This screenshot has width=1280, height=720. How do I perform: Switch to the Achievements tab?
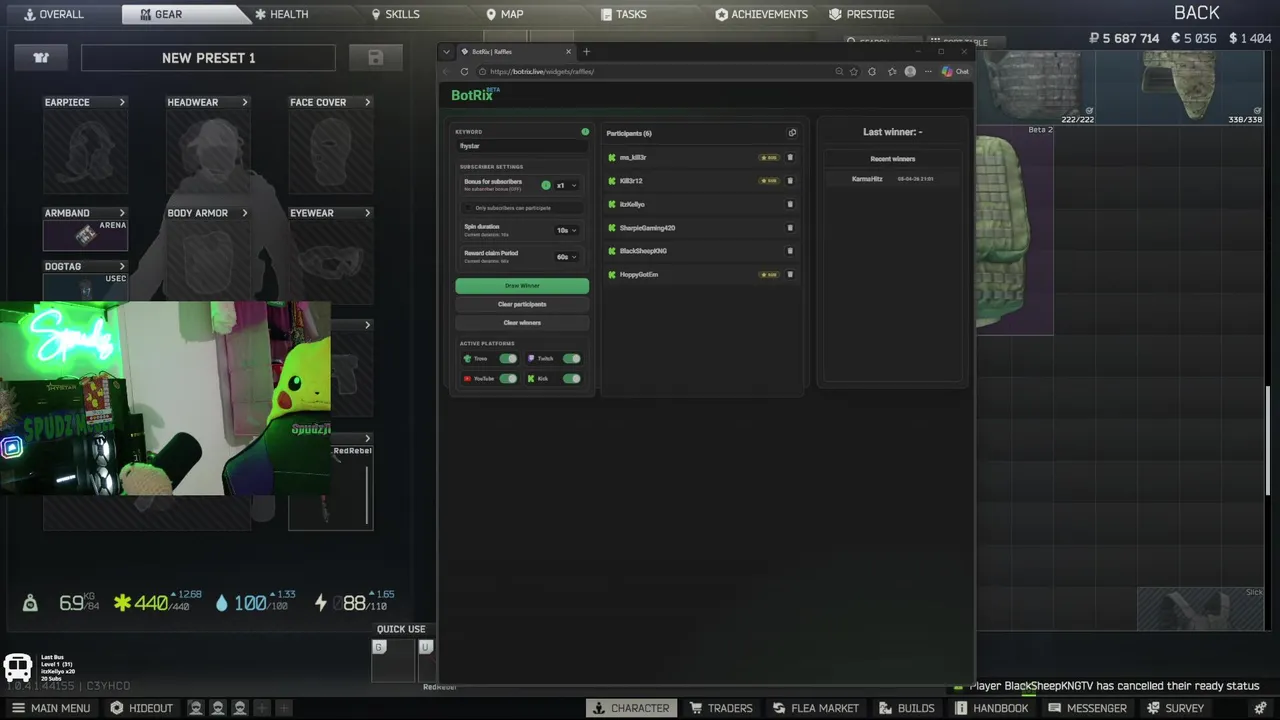click(x=762, y=14)
